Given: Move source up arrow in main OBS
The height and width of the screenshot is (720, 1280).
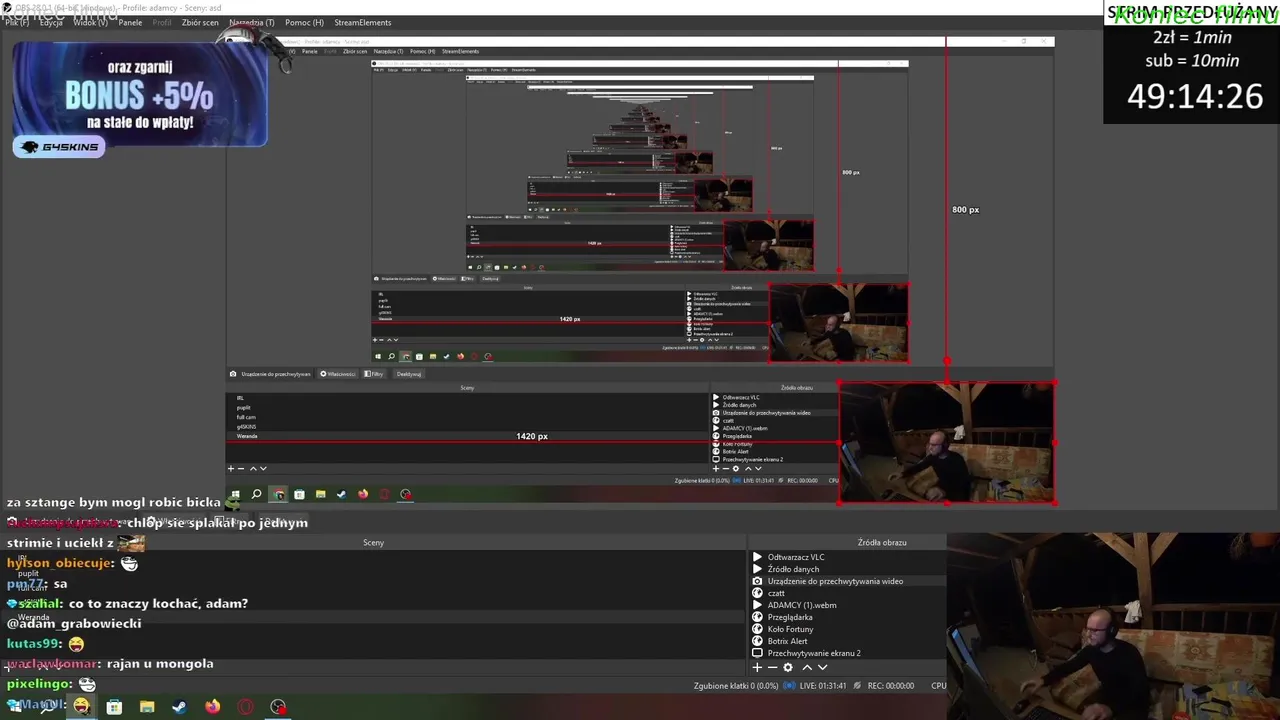Looking at the screenshot, I should (807, 667).
